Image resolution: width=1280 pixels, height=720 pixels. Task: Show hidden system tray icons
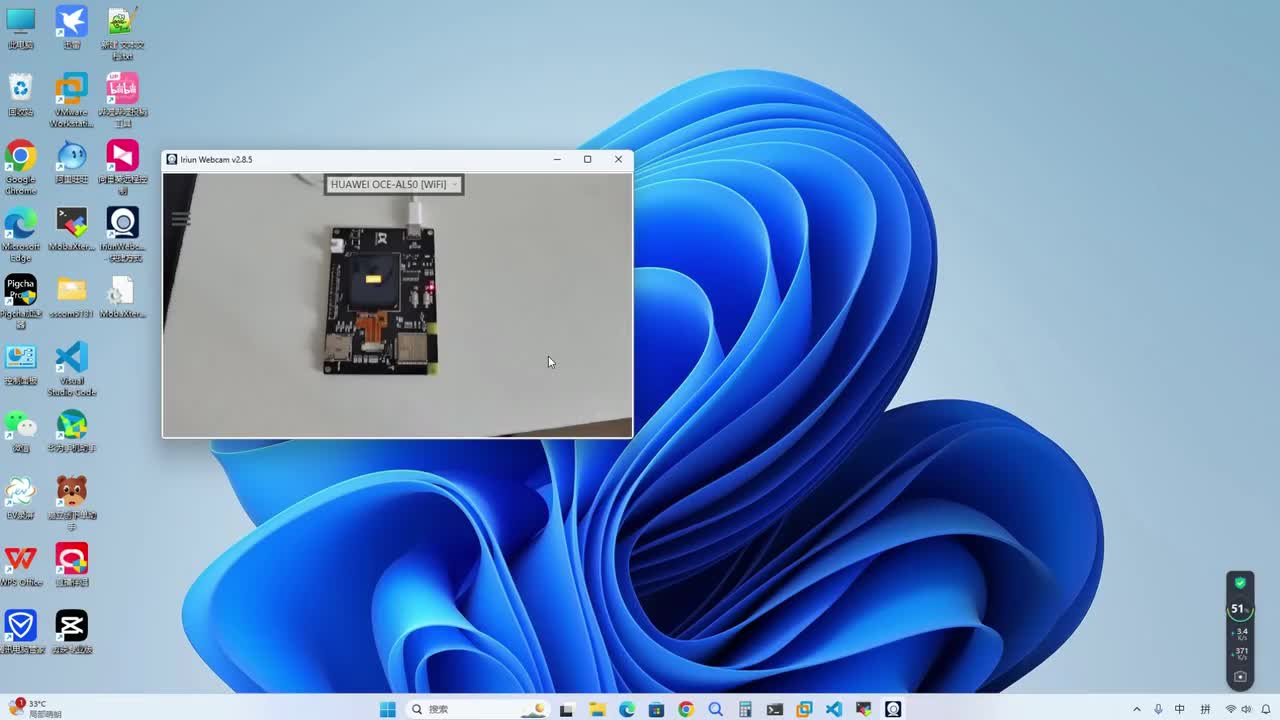(x=1137, y=709)
